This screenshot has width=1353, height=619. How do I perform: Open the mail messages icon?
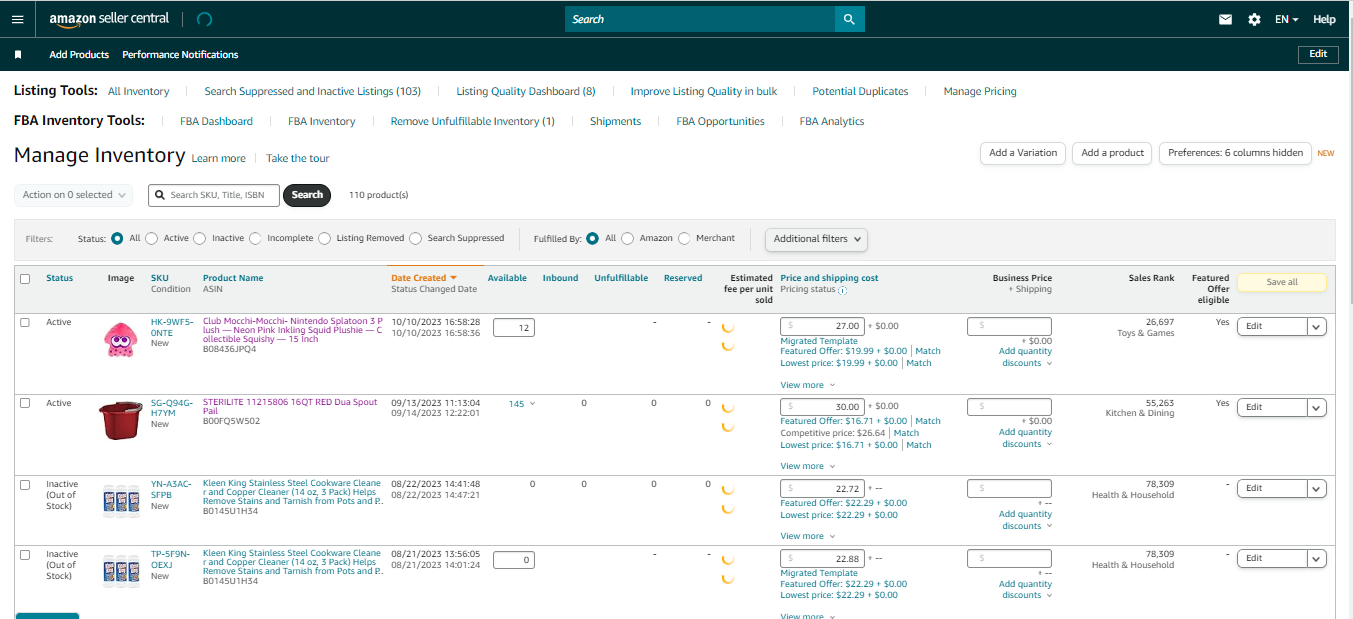[x=1225, y=19]
